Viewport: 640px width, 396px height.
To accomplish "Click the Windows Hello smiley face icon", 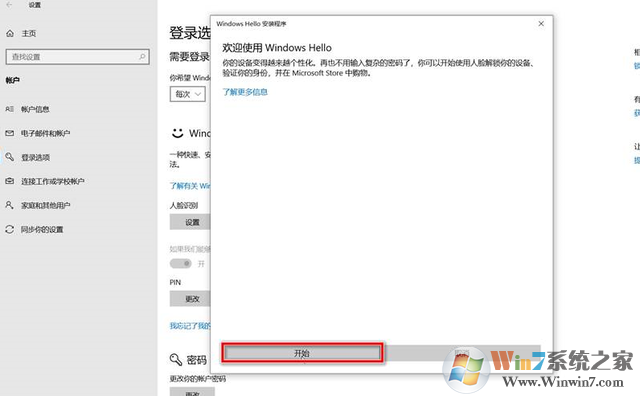I will (178, 133).
